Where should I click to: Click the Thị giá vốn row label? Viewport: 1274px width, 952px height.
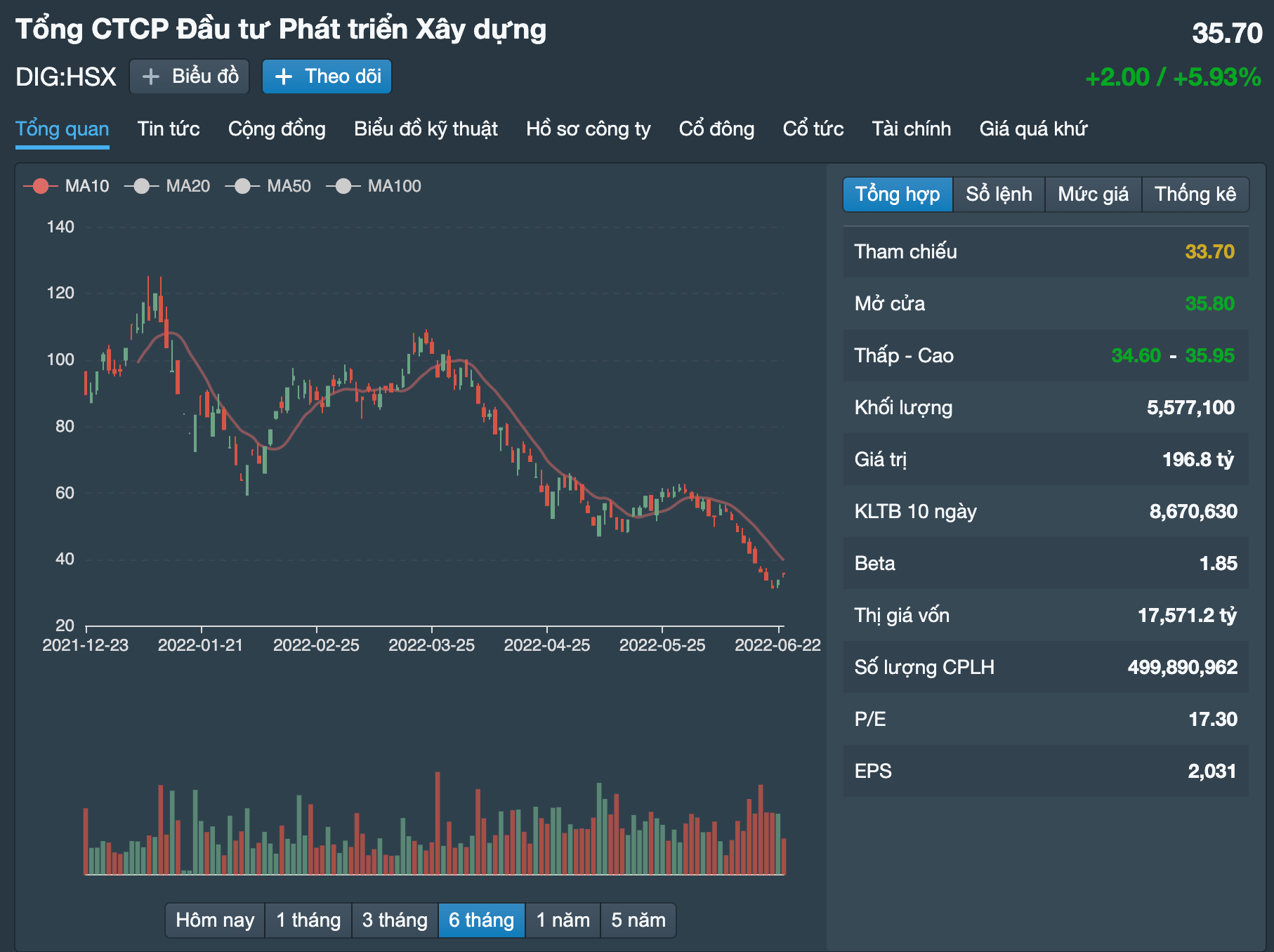pyautogui.click(x=902, y=615)
